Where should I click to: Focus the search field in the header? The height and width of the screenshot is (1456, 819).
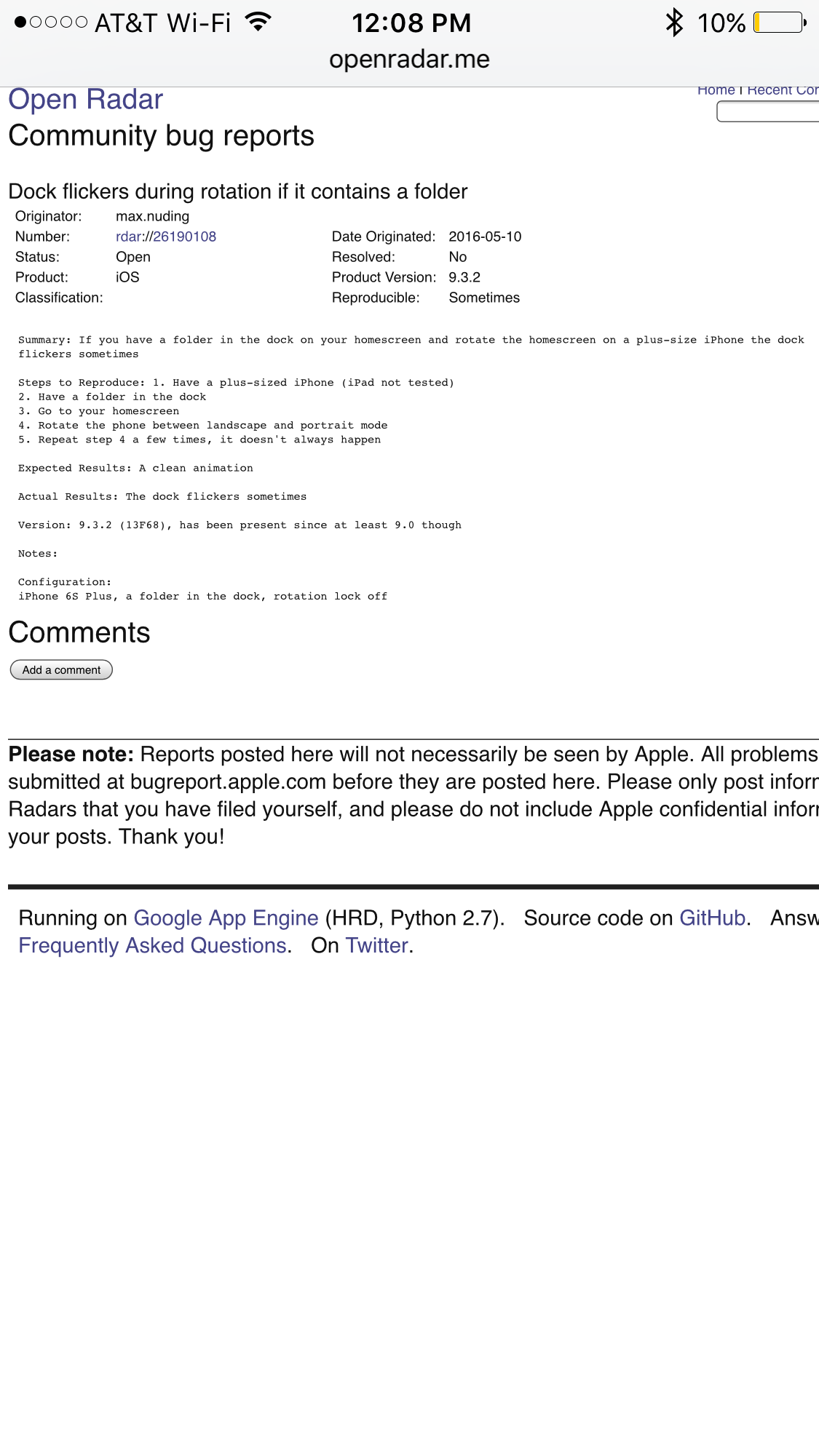click(768, 111)
